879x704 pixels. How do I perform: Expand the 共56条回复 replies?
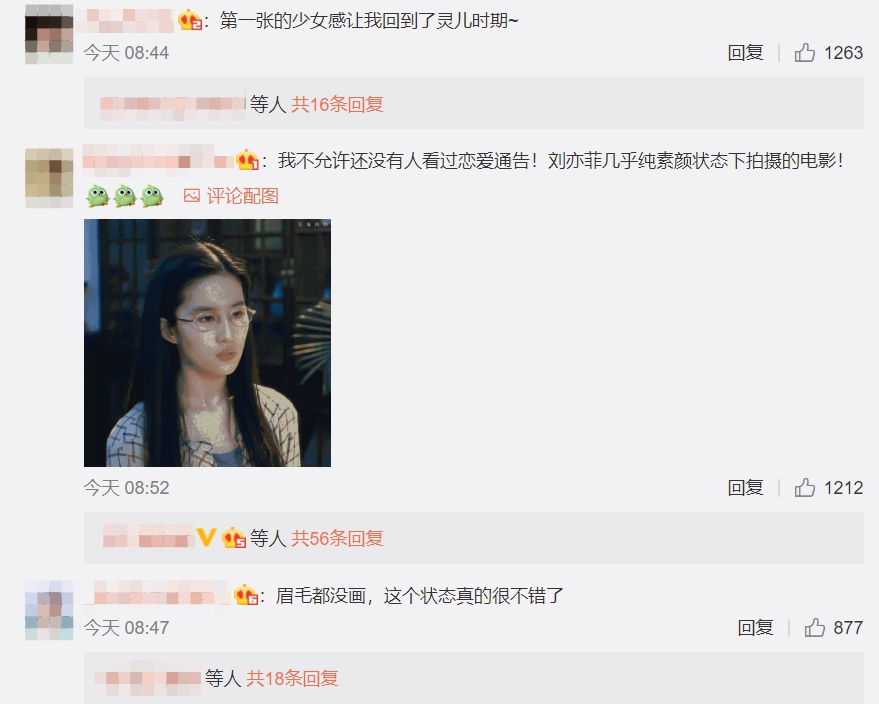click(337, 538)
